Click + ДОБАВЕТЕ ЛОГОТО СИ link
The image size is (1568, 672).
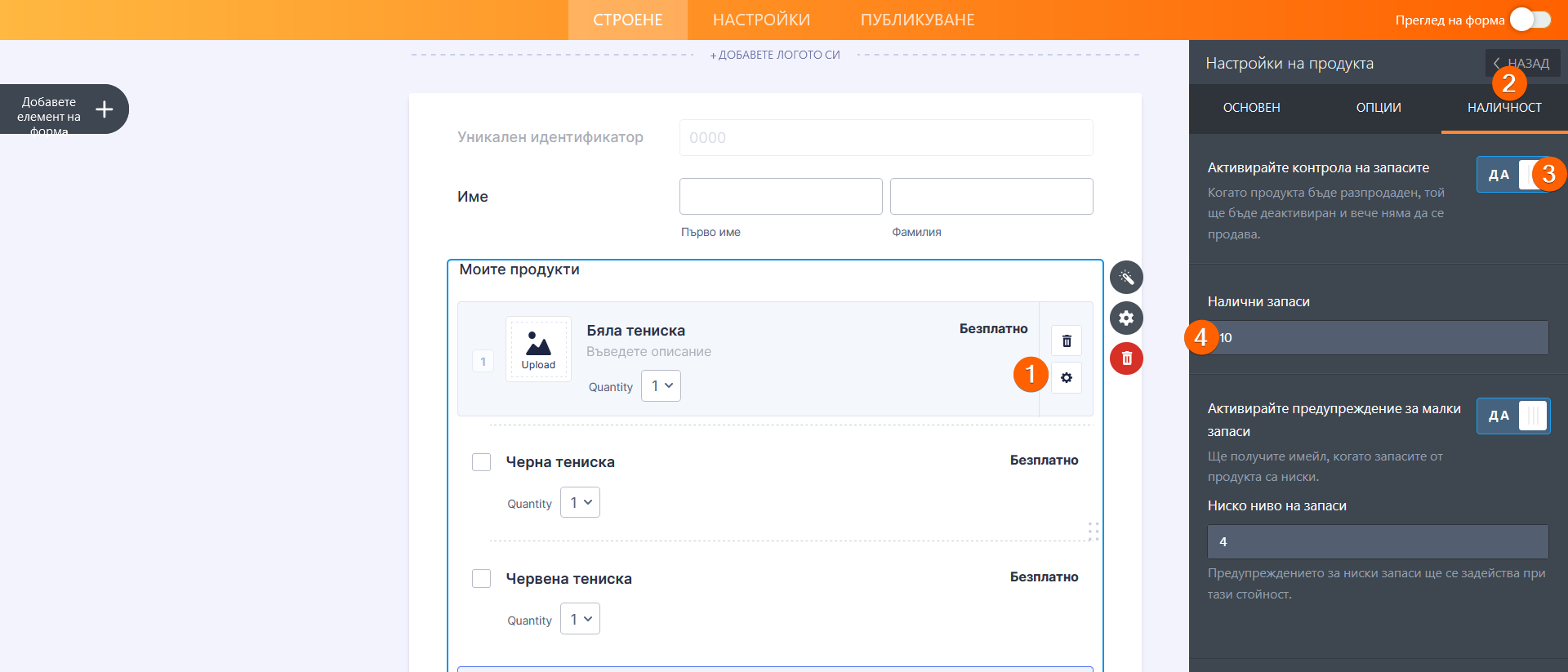pos(775,55)
